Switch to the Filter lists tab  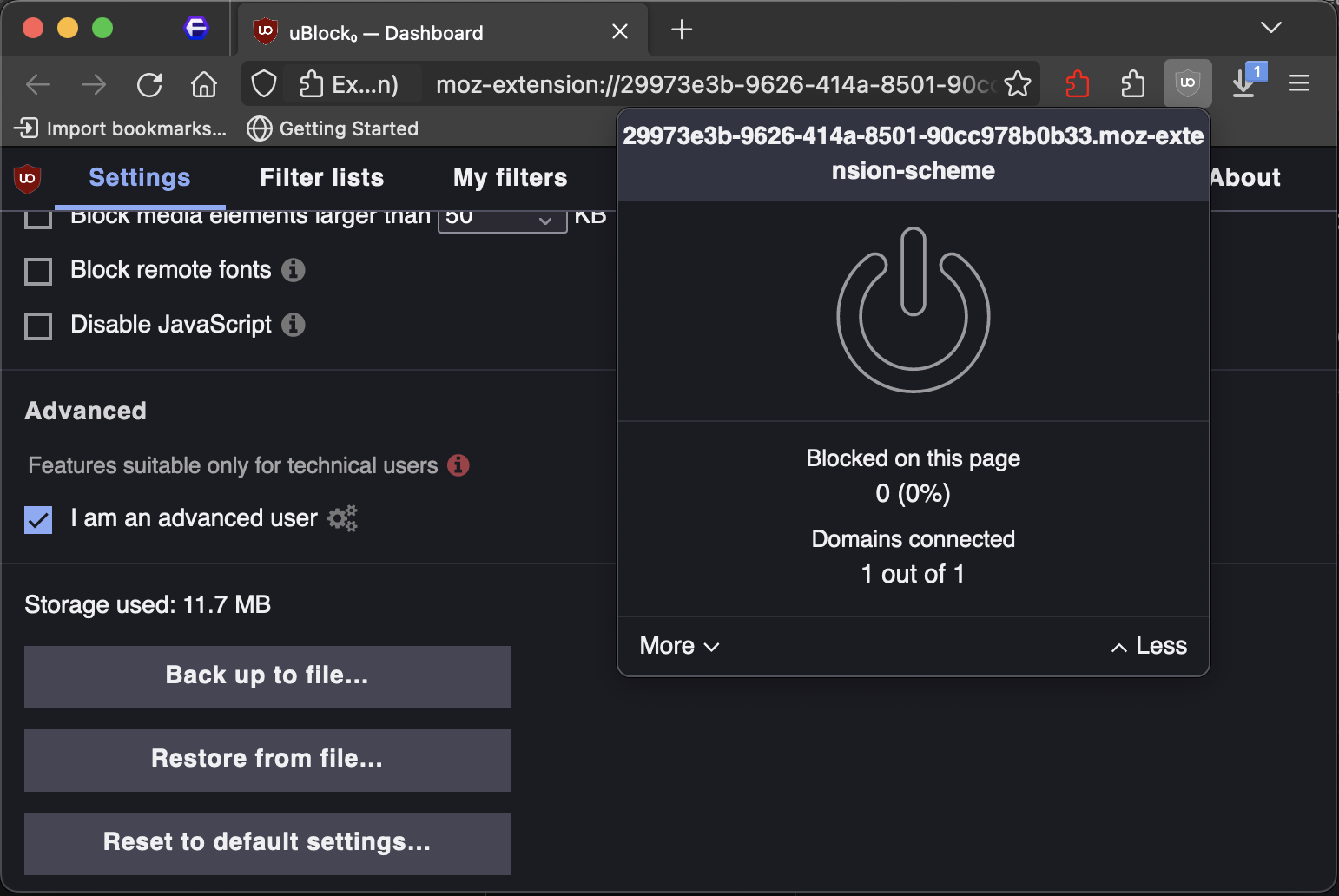coord(321,178)
